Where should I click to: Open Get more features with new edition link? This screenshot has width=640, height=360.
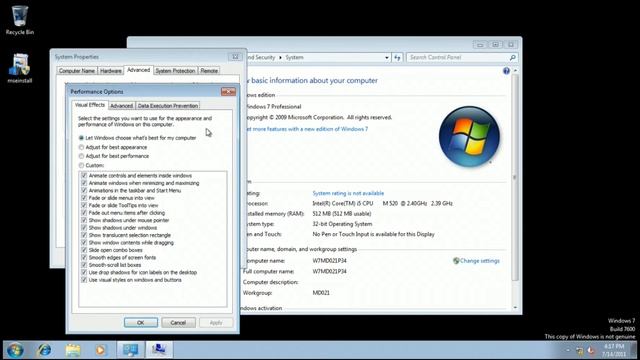(306, 129)
